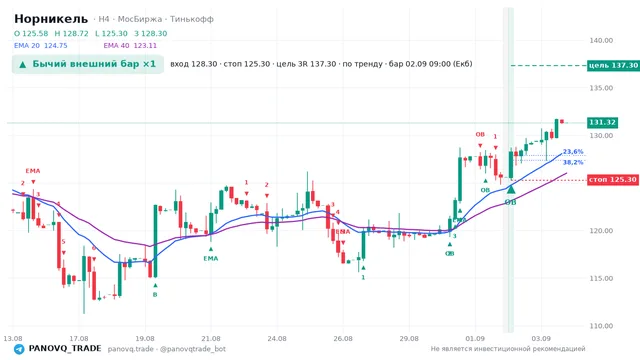Click the "H4 · МосБиржа · Тинькофф" subtitle
The image size is (640, 360).
point(156,19)
